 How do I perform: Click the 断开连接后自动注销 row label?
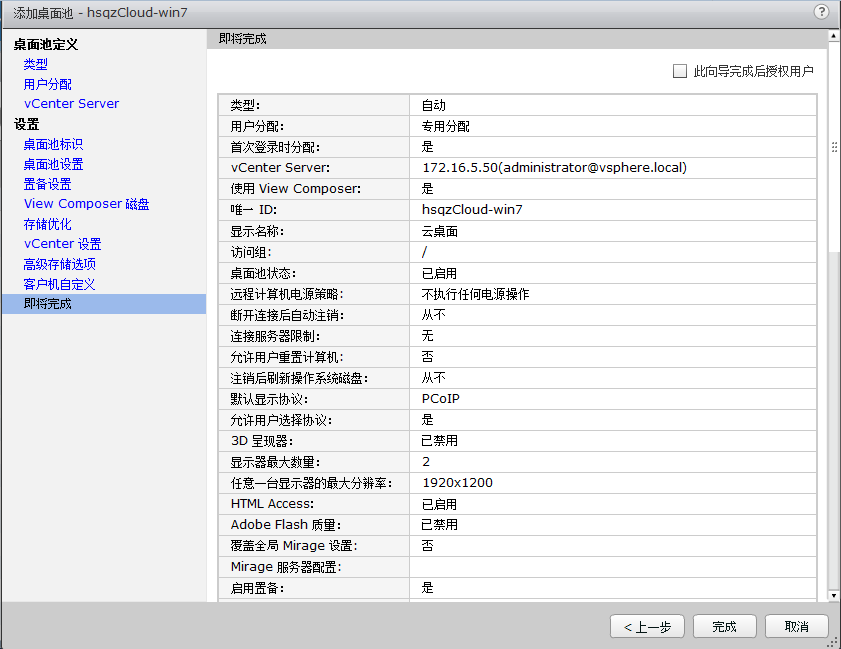(287, 315)
